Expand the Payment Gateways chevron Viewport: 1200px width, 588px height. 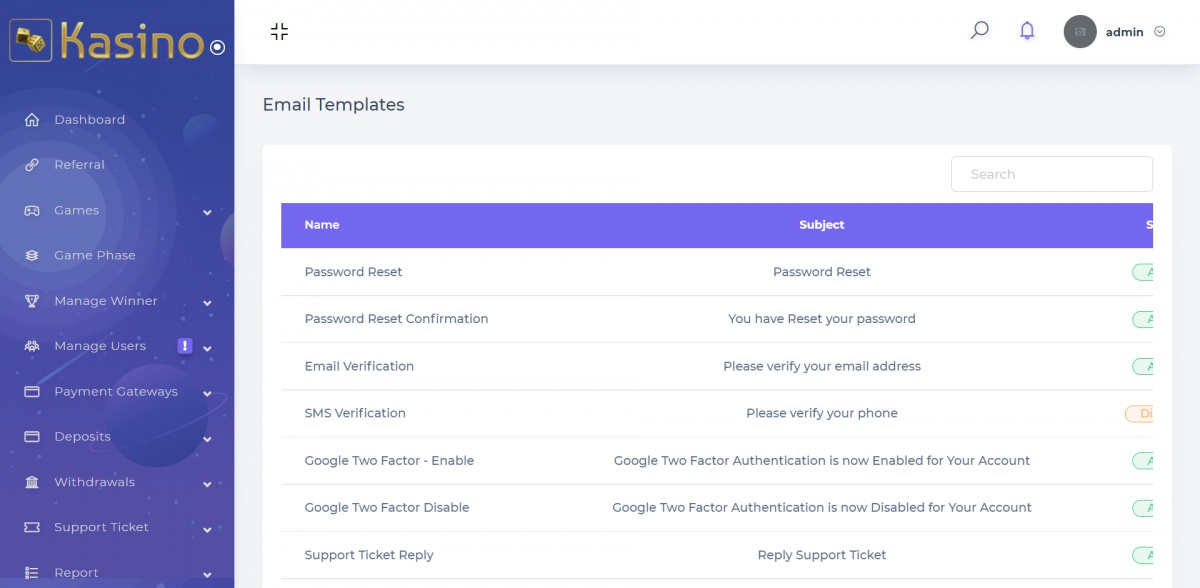pos(207,394)
